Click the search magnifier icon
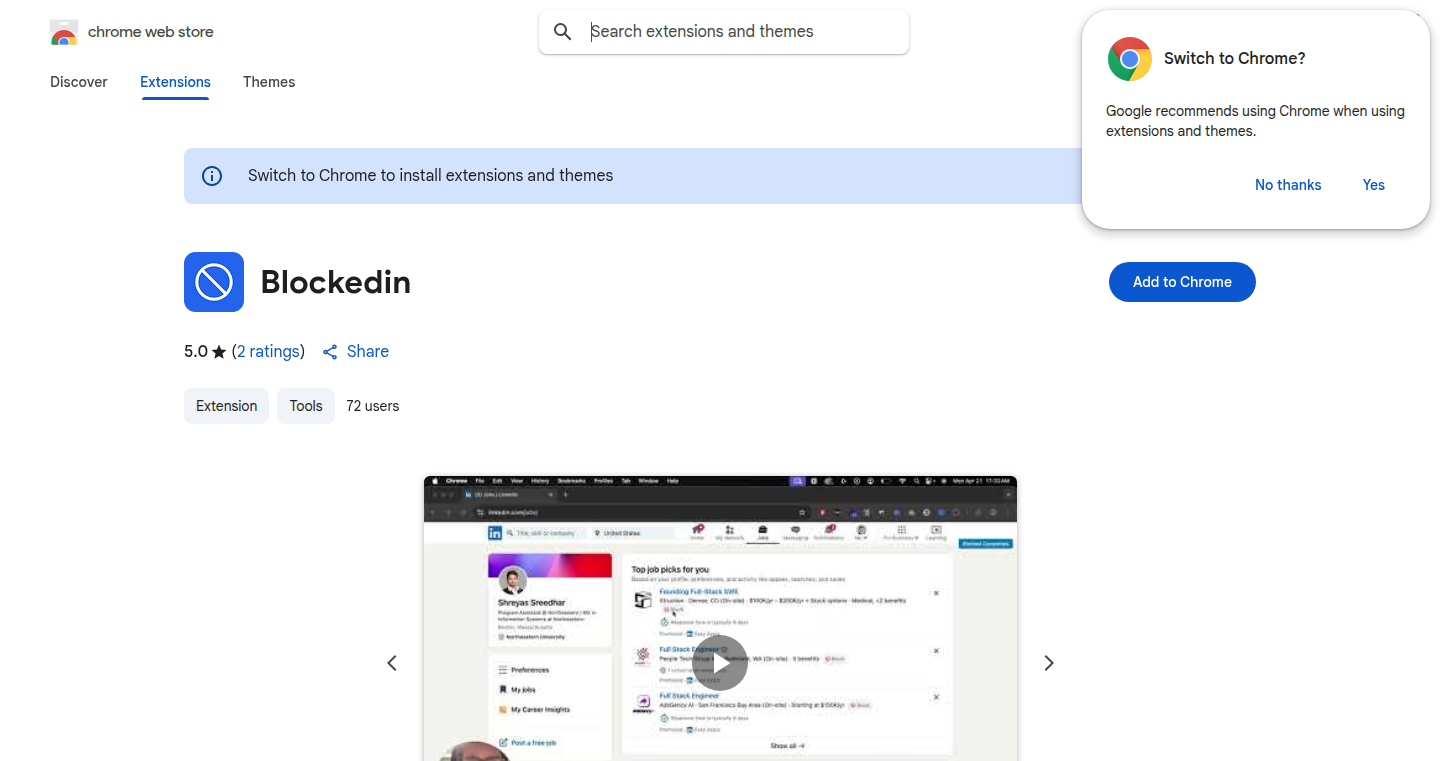 [563, 32]
